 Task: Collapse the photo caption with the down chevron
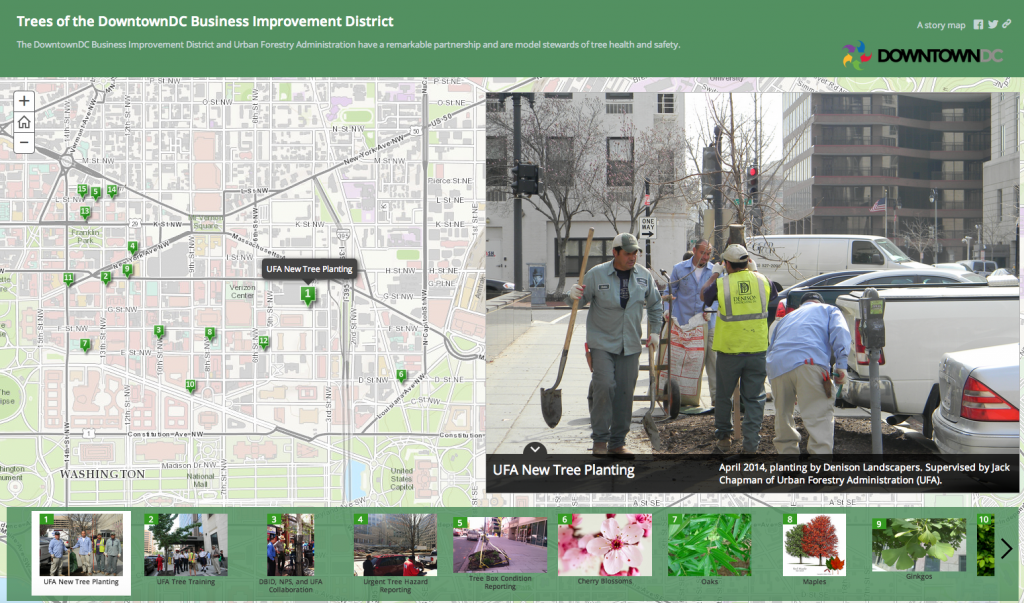(535, 449)
